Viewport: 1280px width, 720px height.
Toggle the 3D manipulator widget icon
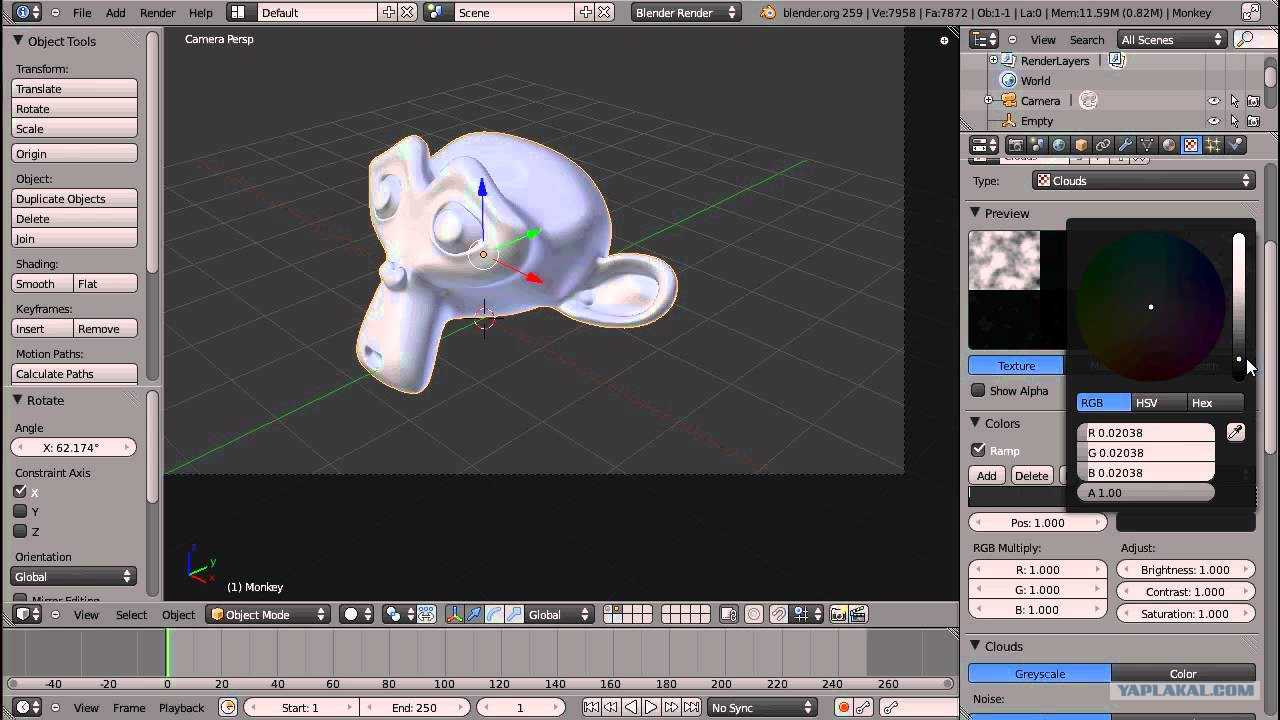click(454, 614)
